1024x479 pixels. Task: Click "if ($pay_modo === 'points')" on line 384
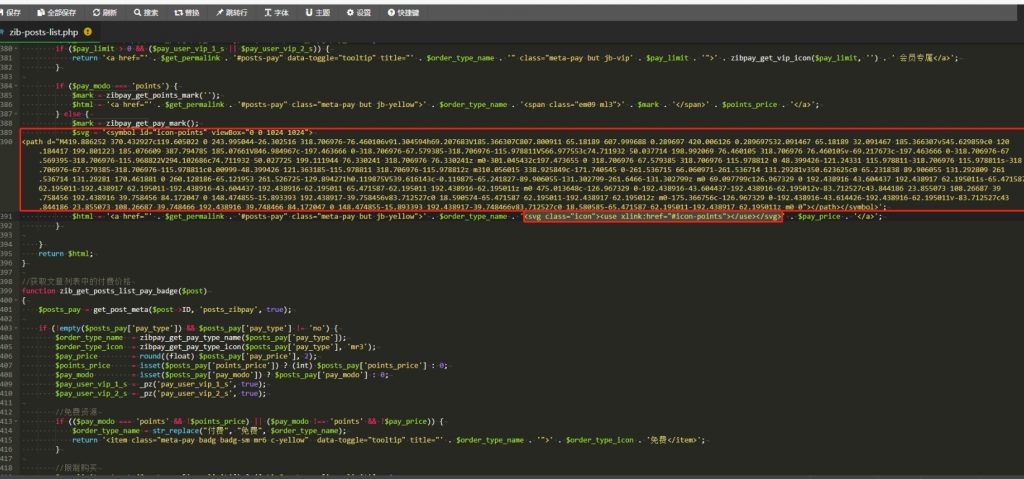coord(114,86)
